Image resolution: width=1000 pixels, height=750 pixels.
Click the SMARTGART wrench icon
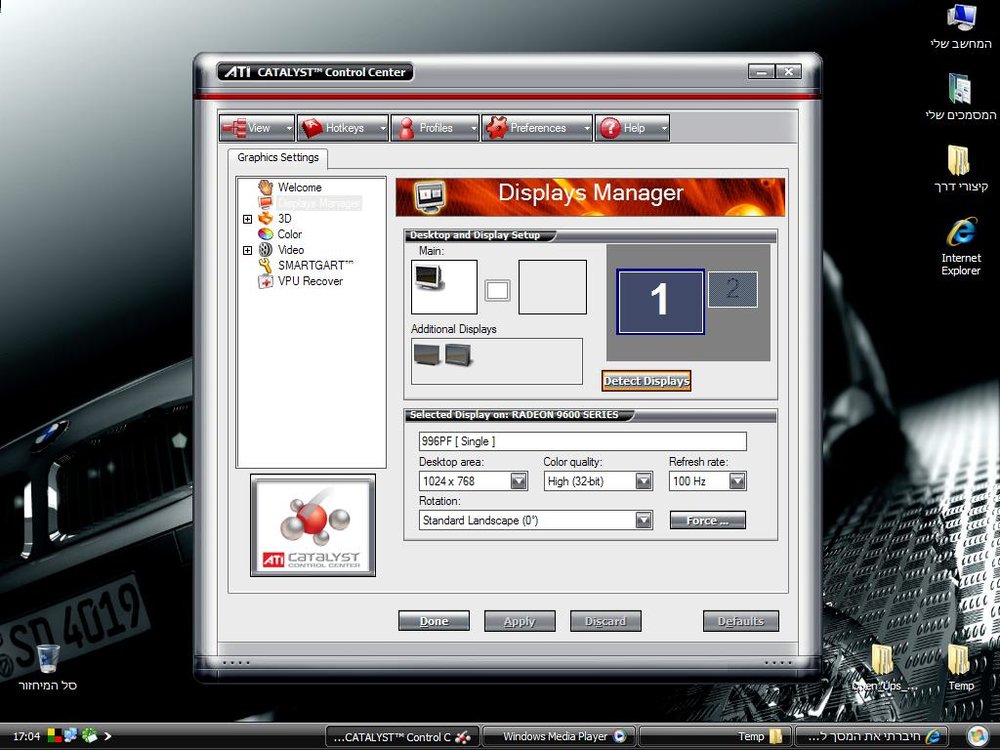pyautogui.click(x=265, y=265)
